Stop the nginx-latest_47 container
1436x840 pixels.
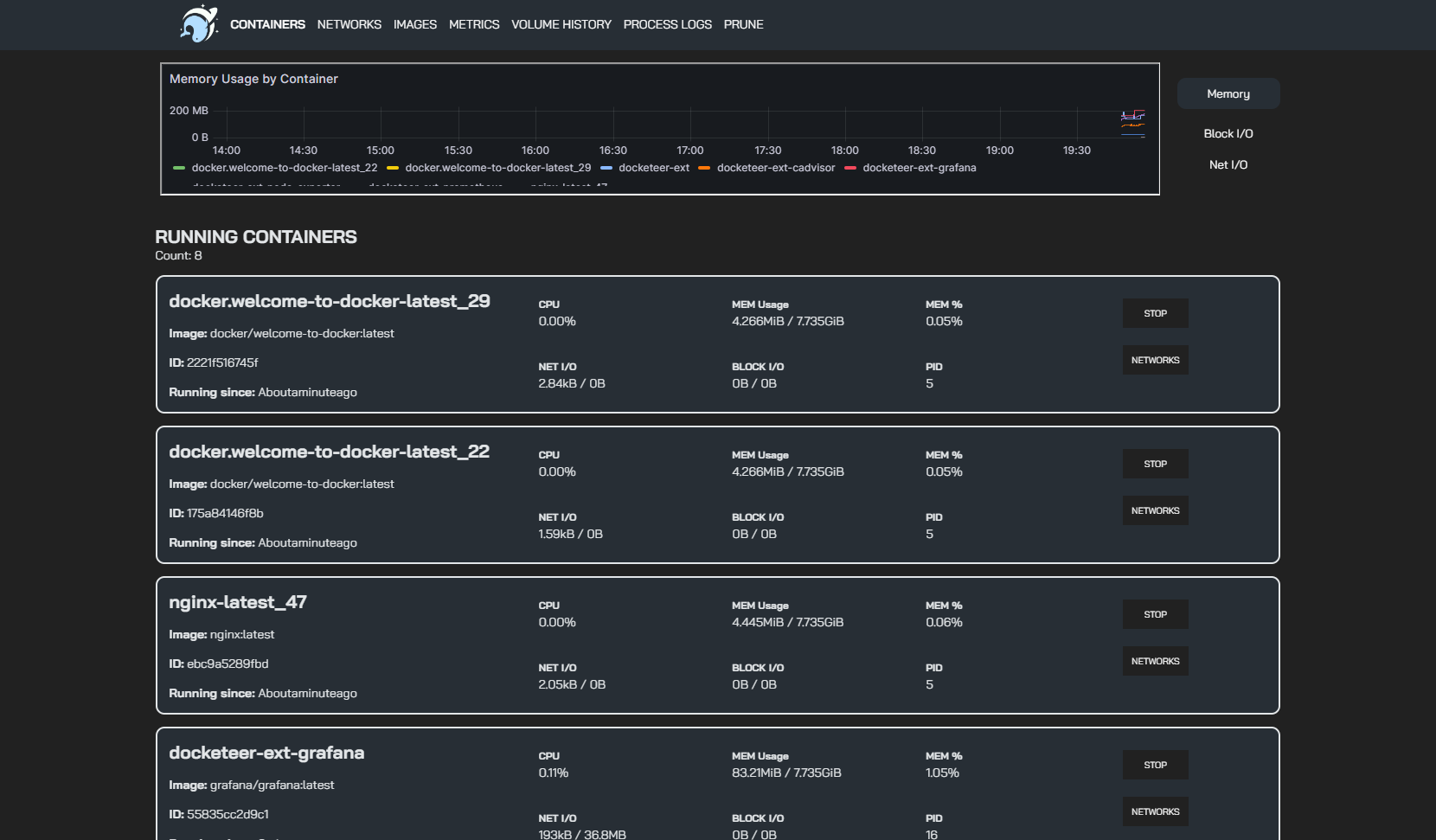(x=1156, y=614)
